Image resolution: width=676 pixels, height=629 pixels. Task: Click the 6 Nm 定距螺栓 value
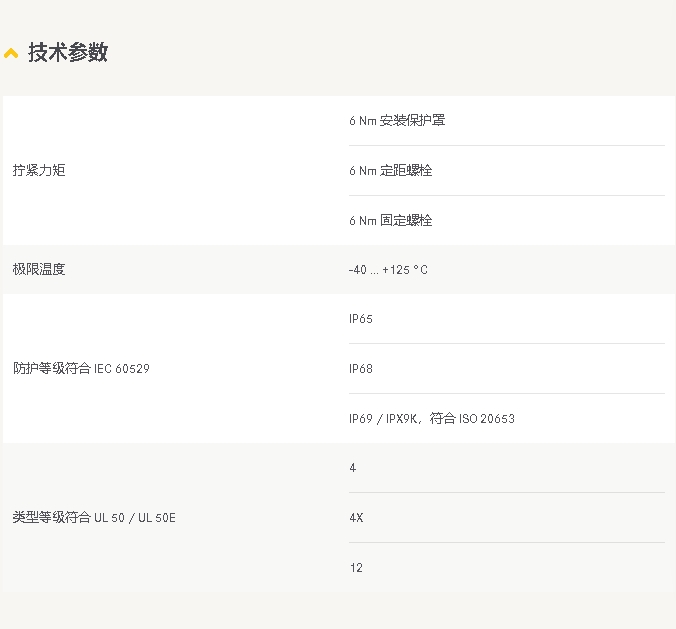coord(390,171)
